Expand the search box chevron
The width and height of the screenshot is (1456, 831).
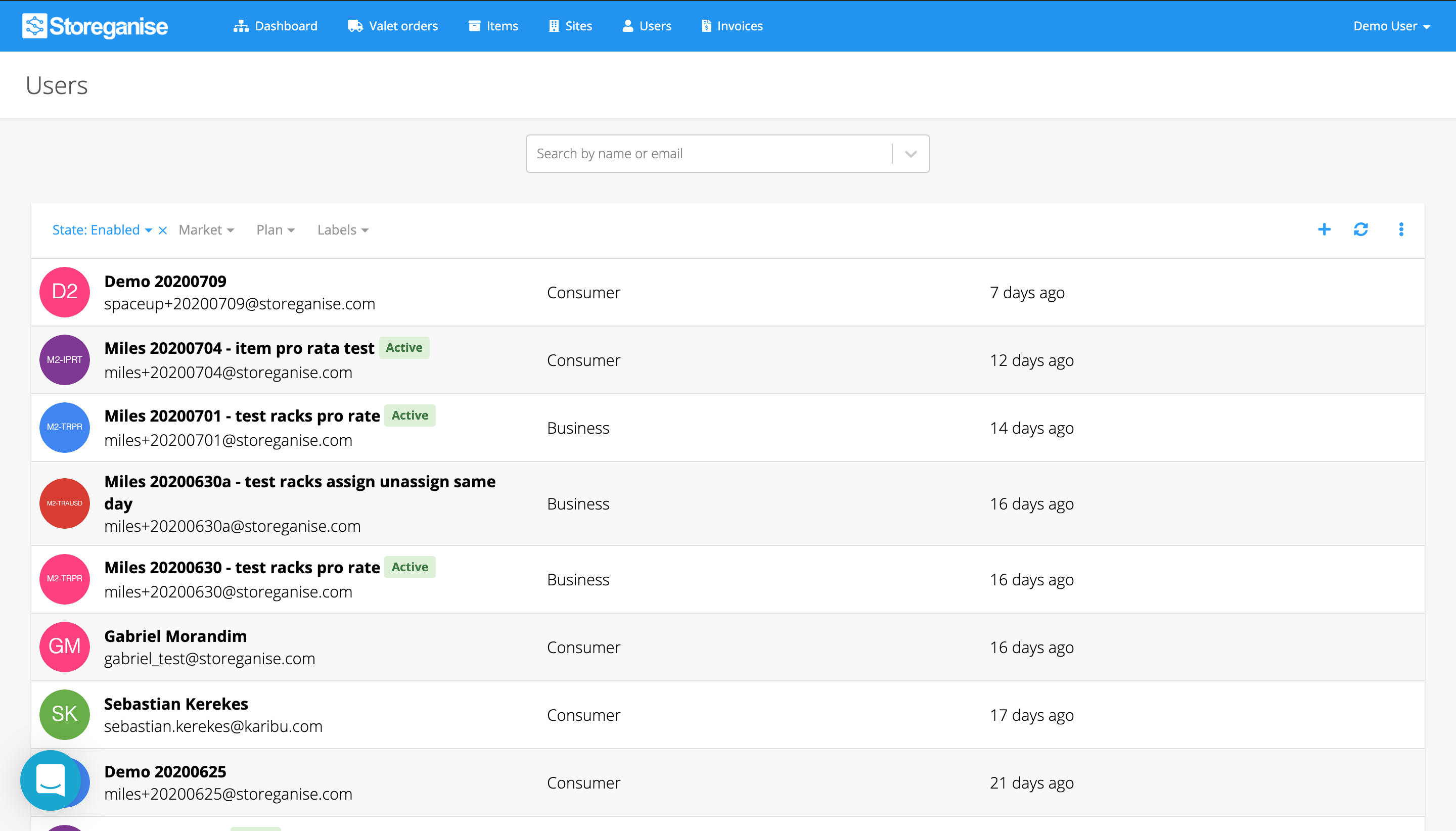[x=911, y=154]
